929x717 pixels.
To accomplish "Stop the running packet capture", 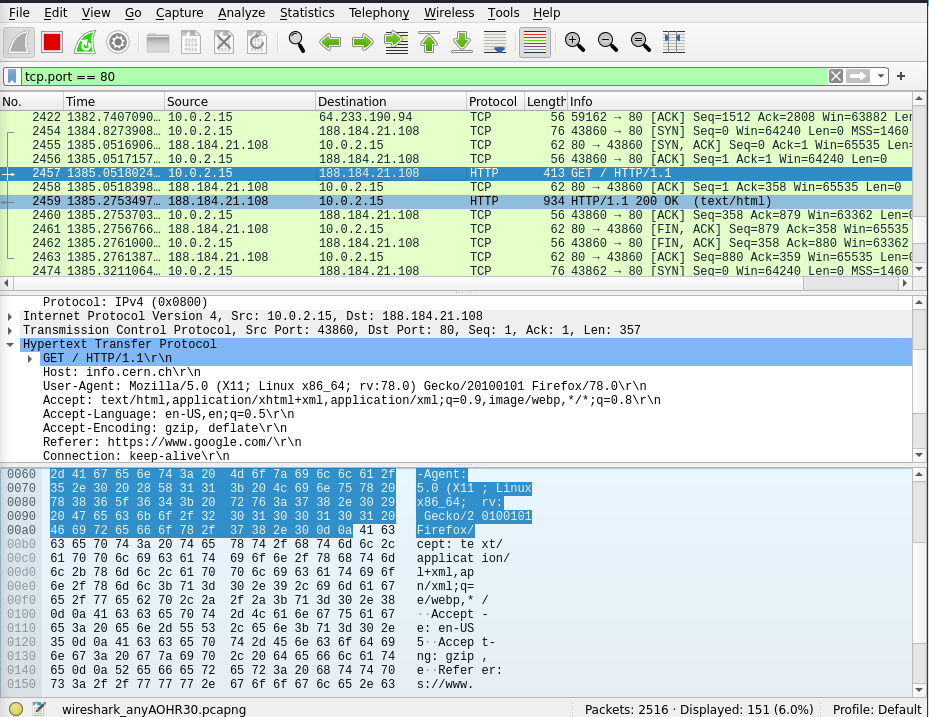I will point(52,42).
